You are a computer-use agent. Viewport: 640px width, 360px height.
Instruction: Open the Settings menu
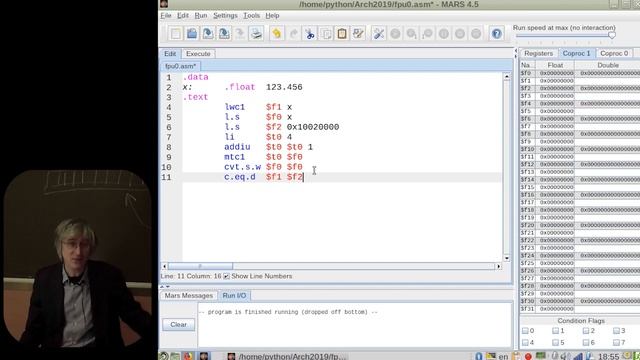pos(225,16)
